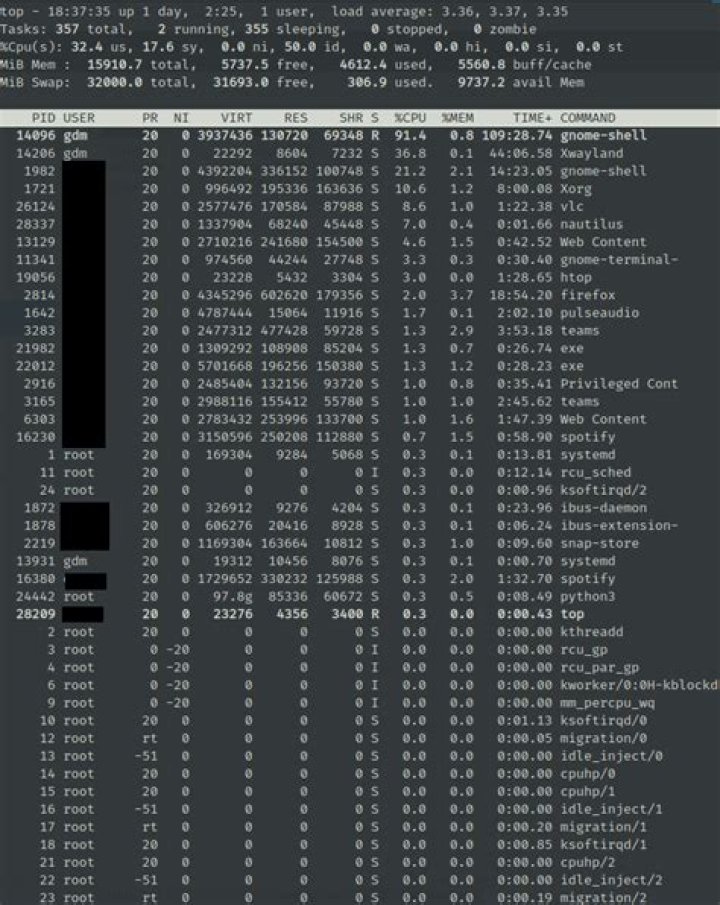Click systemd process with PID 13931

click(x=360, y=561)
